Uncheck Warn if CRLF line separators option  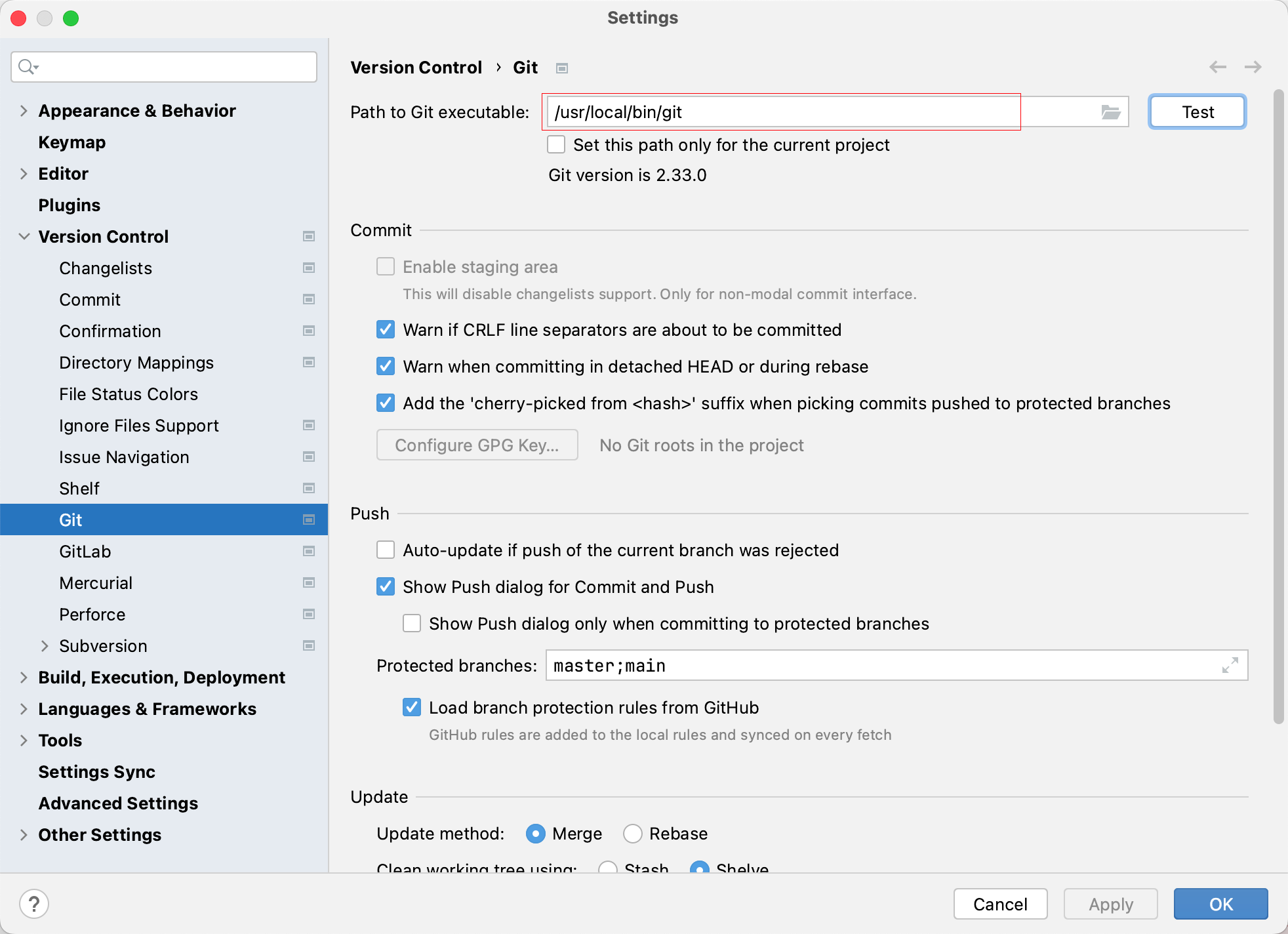click(386, 330)
